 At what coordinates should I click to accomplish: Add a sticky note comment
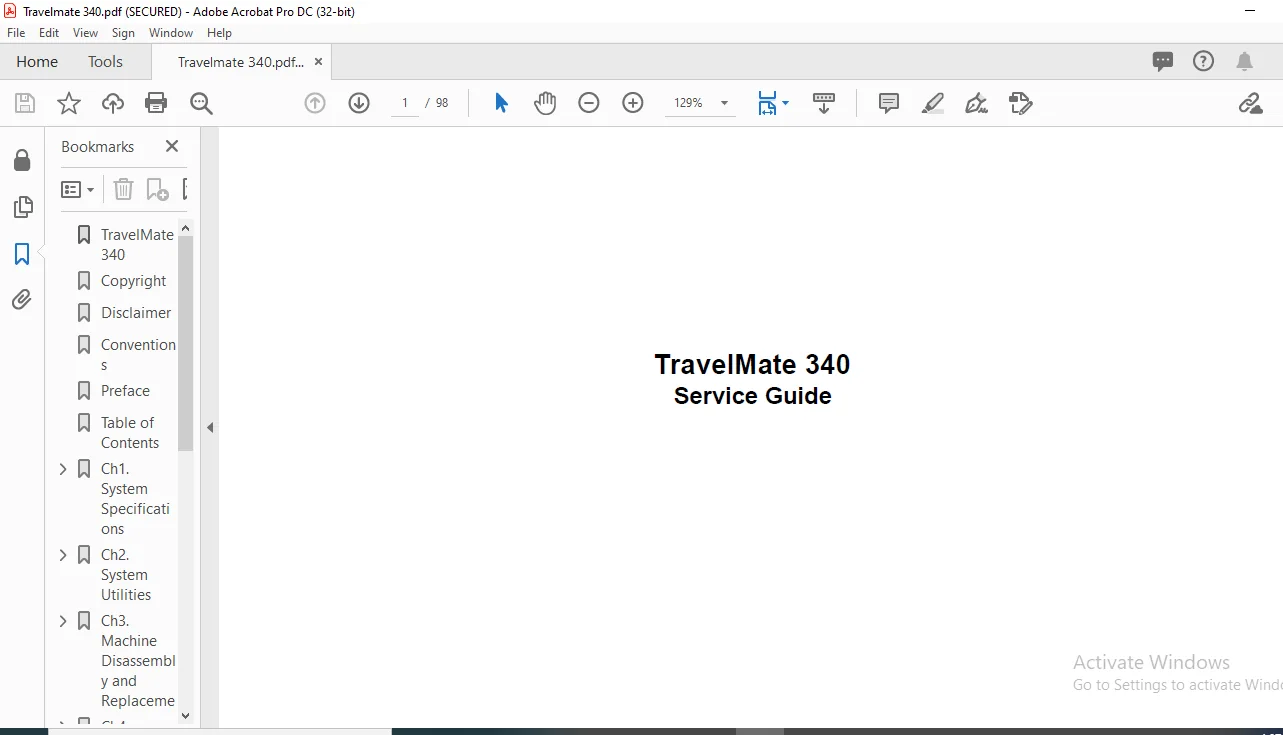click(x=889, y=103)
